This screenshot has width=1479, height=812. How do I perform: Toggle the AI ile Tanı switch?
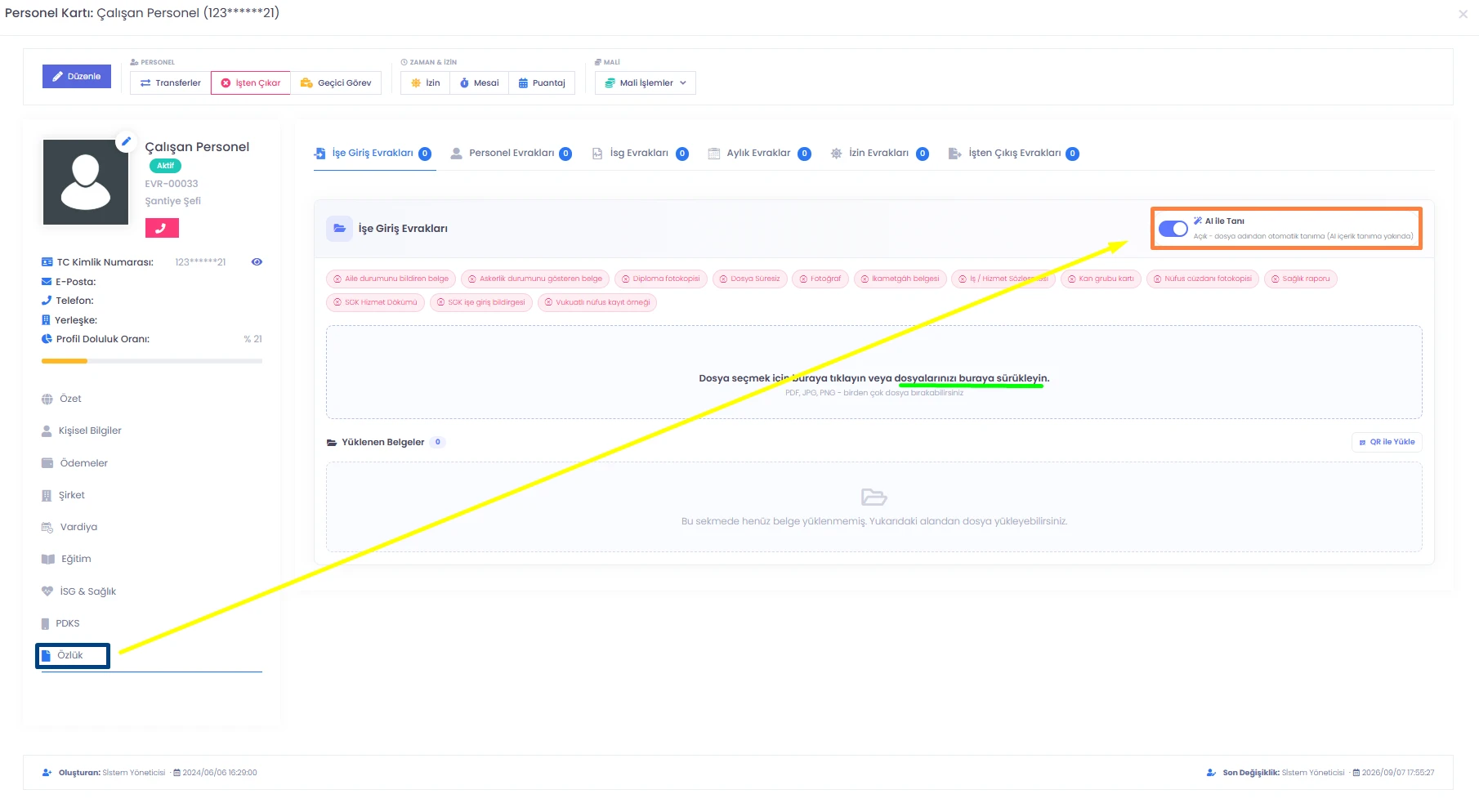coord(1173,229)
